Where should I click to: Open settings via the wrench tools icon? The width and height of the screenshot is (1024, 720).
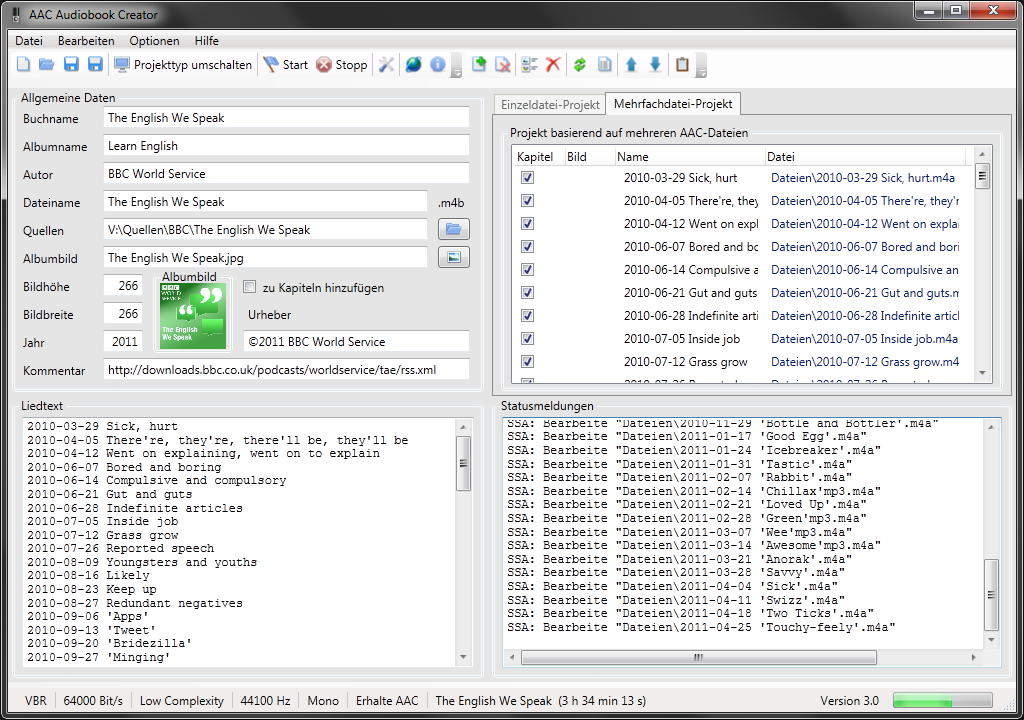[387, 65]
